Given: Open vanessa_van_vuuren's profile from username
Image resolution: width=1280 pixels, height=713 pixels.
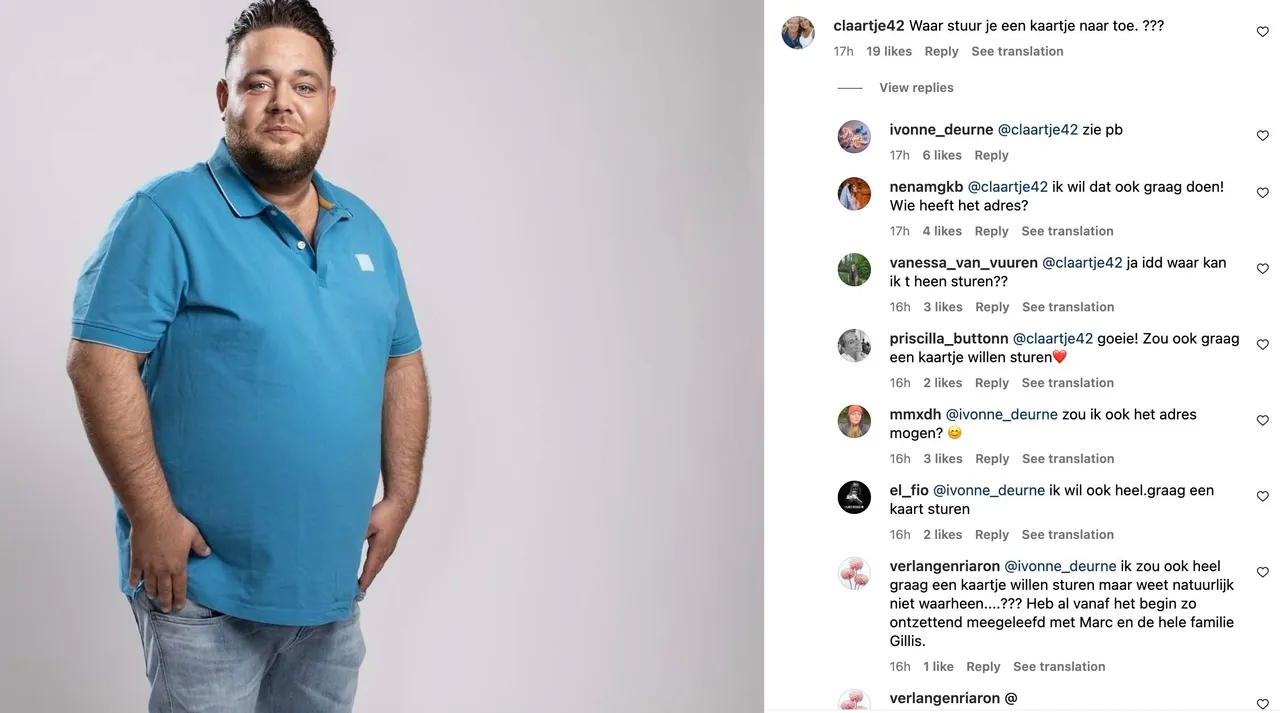Looking at the screenshot, I should pyautogui.click(x=964, y=263).
